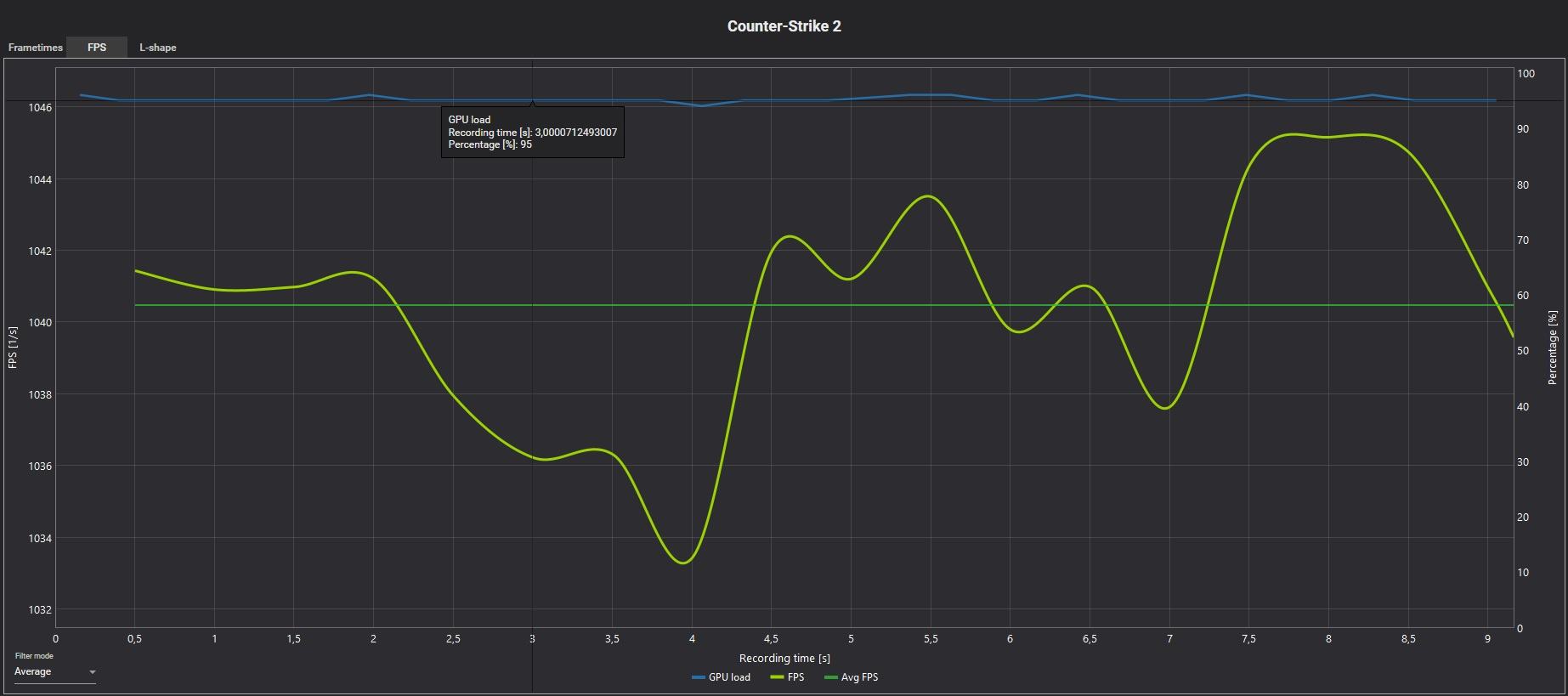Switch to the Frametimes tab
Screen dimensions: 1568x696
tap(35, 48)
